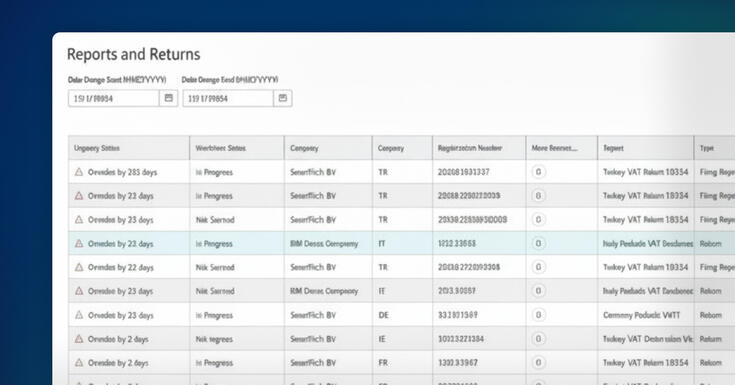
Task: Sort by the Worksheet Status column header
Action: tap(237, 148)
